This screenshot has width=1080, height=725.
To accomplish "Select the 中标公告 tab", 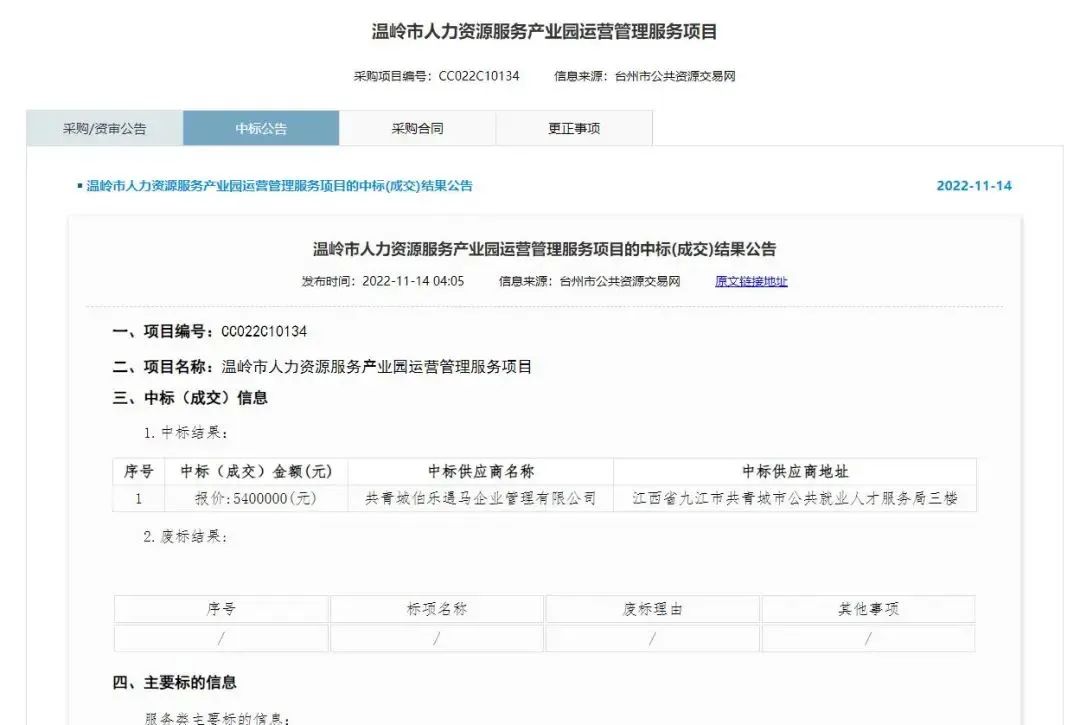I will (x=261, y=128).
